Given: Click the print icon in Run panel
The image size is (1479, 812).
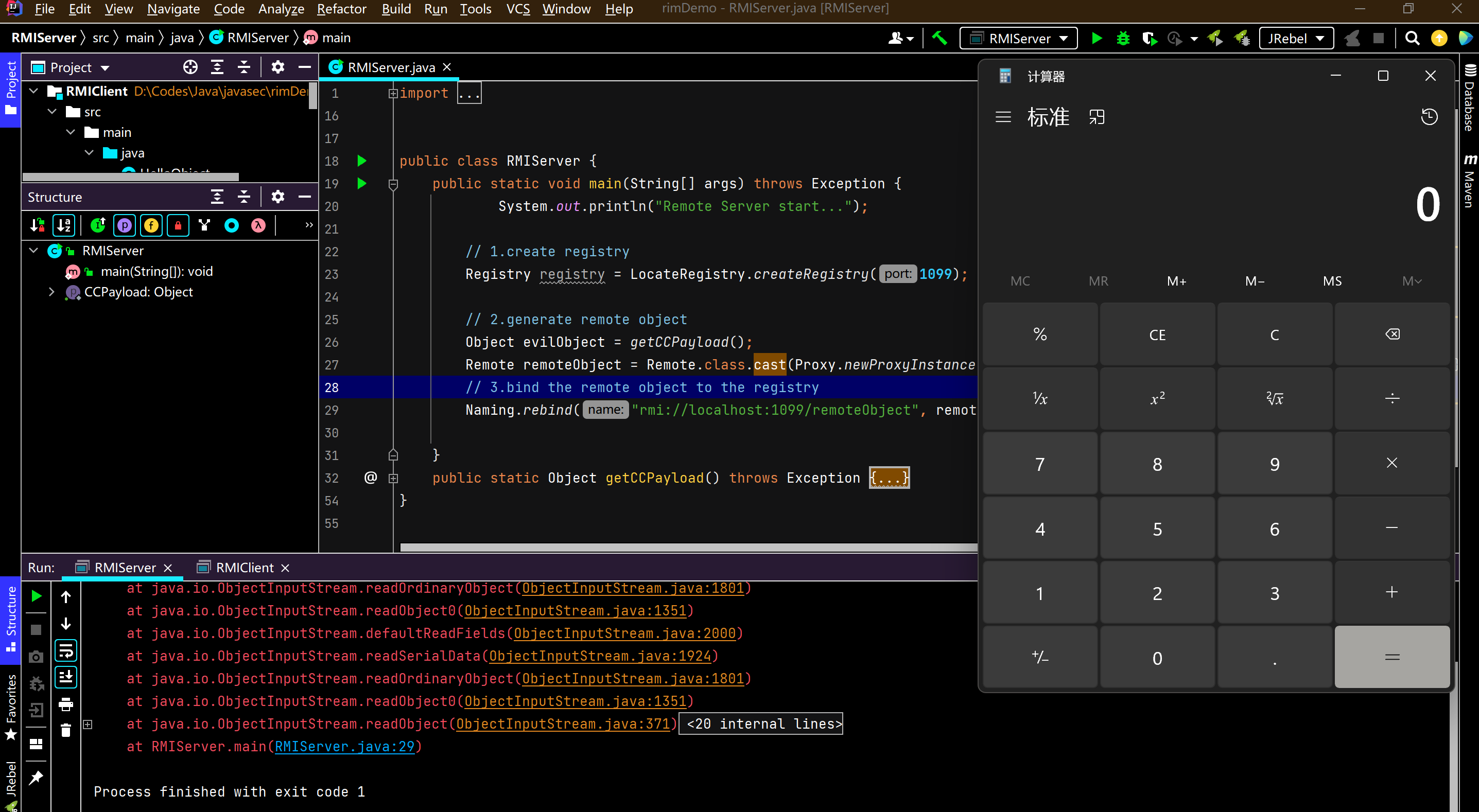Looking at the screenshot, I should pos(66,703).
